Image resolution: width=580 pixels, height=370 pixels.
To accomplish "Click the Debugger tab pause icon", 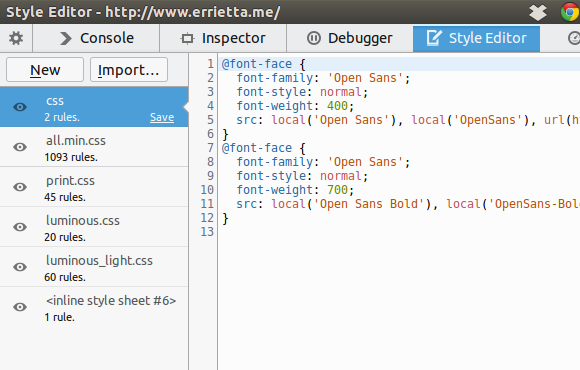I will point(314,38).
